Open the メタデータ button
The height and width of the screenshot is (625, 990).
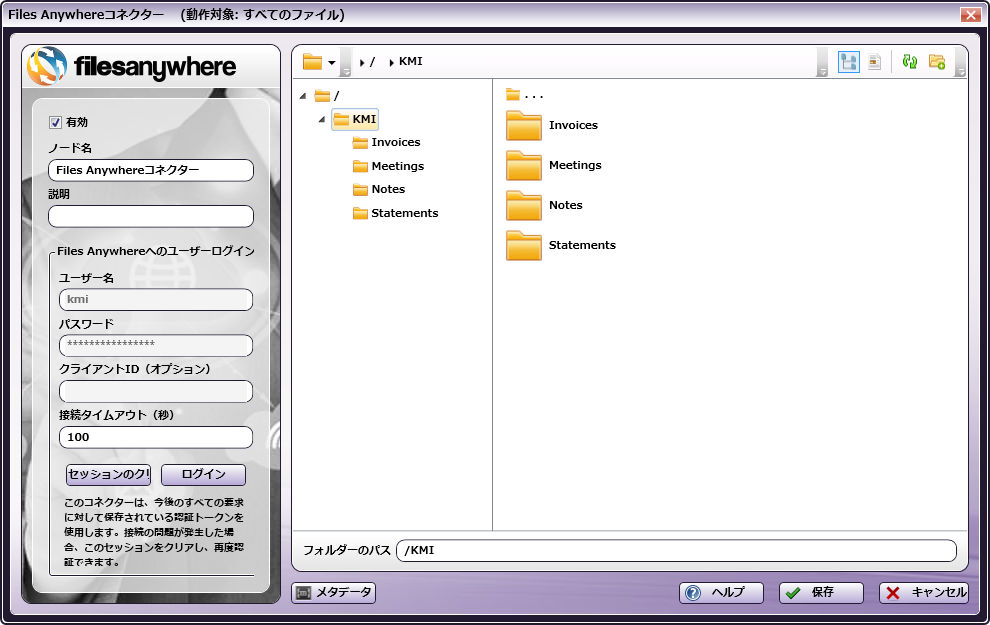333,593
